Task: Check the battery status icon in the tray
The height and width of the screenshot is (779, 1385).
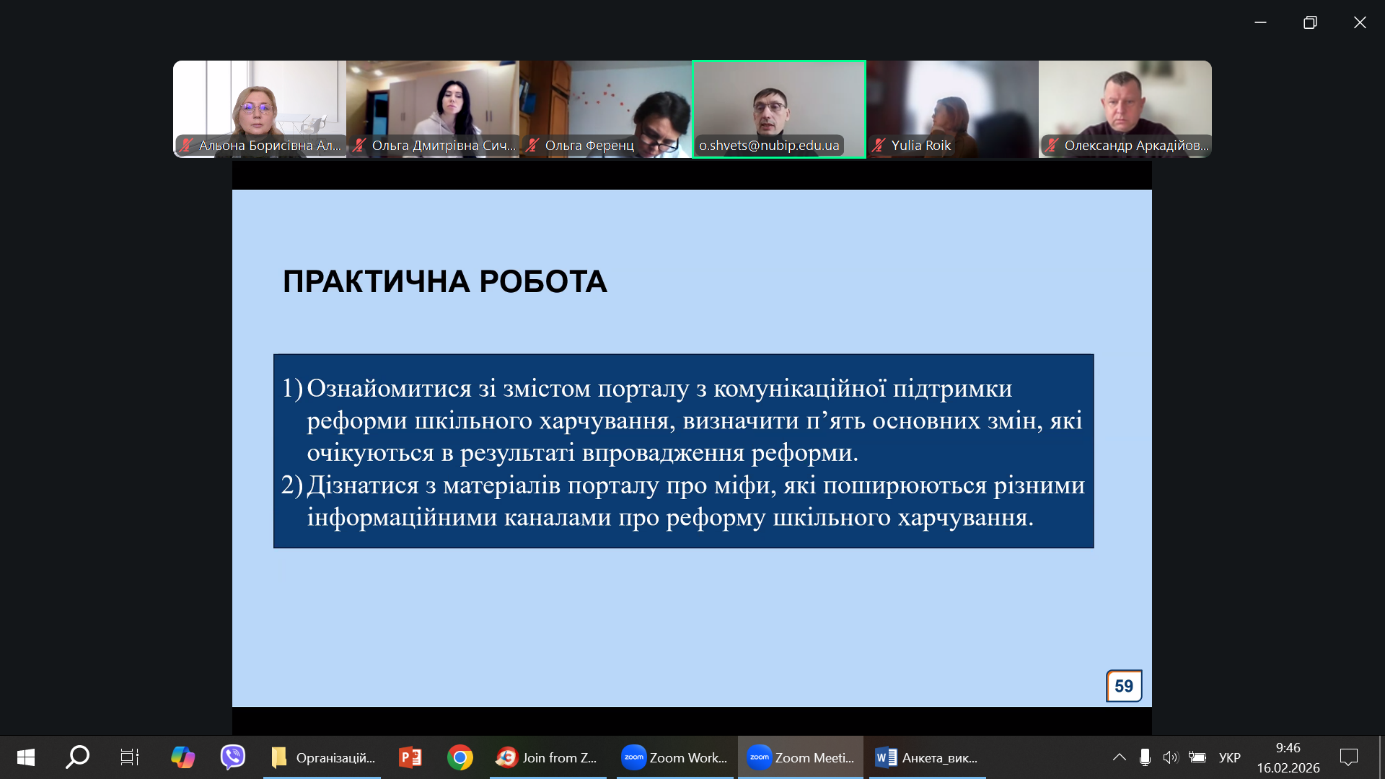Action: click(1197, 757)
